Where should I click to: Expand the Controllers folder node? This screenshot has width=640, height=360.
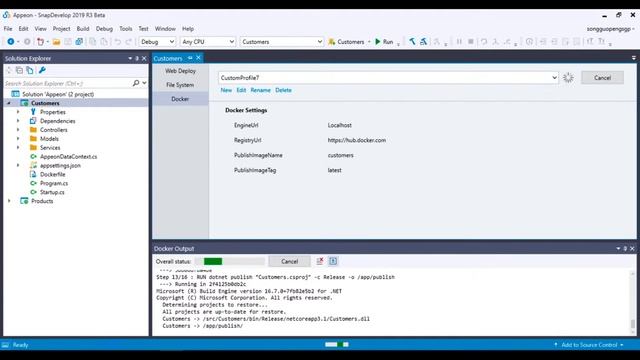click(x=18, y=130)
